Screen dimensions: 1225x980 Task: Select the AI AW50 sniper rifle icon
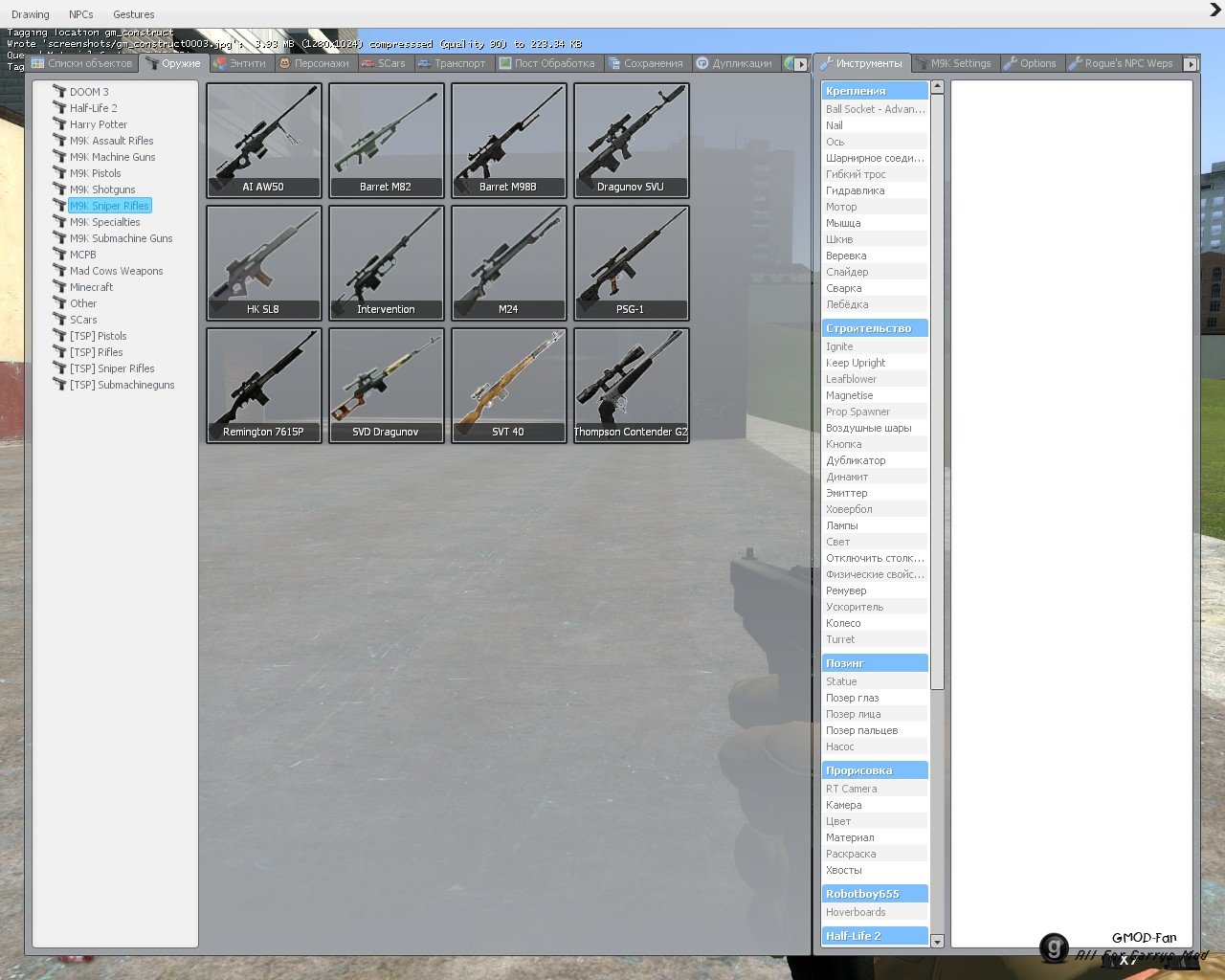pyautogui.click(x=264, y=141)
